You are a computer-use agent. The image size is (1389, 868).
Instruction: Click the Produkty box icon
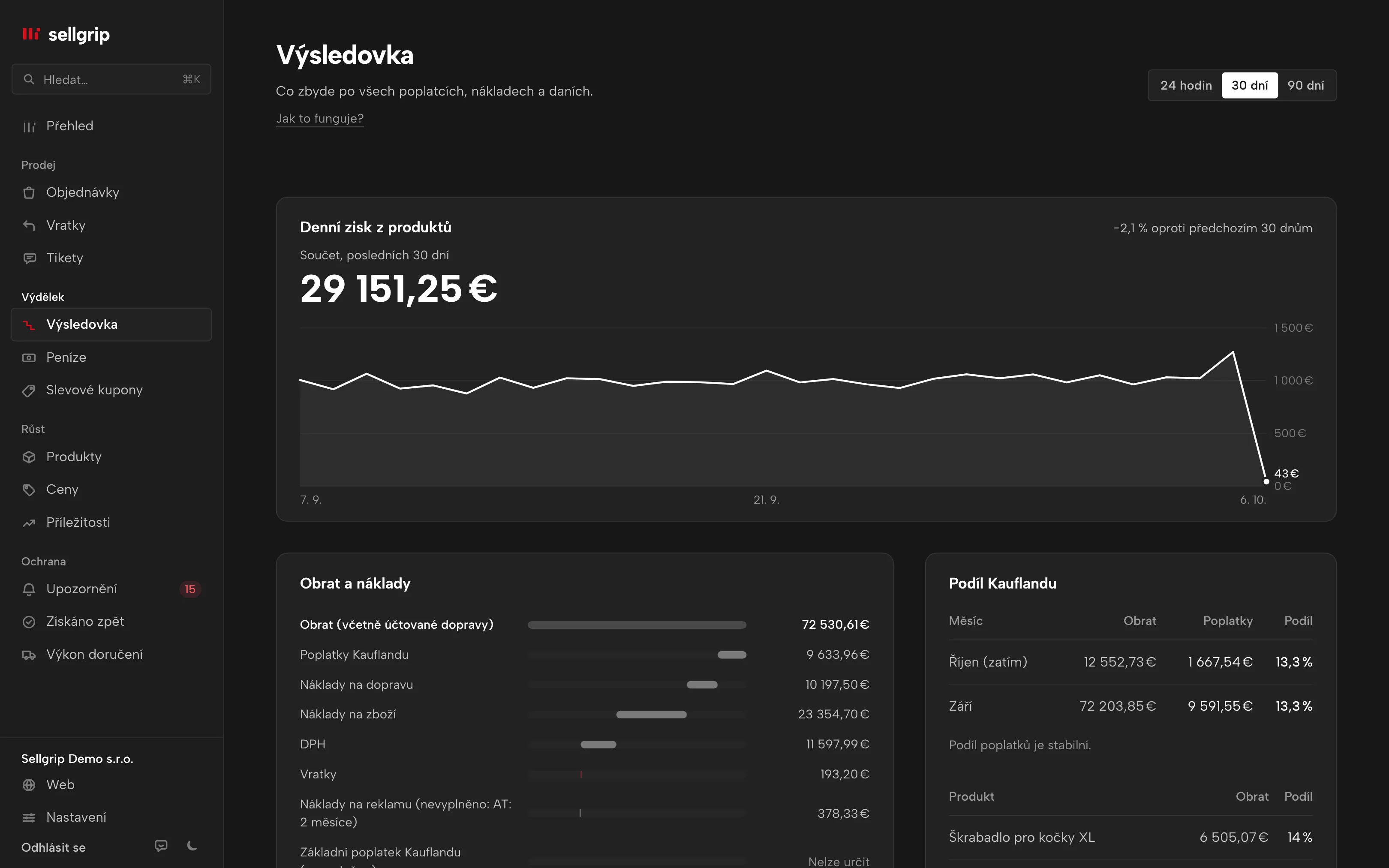pyautogui.click(x=29, y=457)
